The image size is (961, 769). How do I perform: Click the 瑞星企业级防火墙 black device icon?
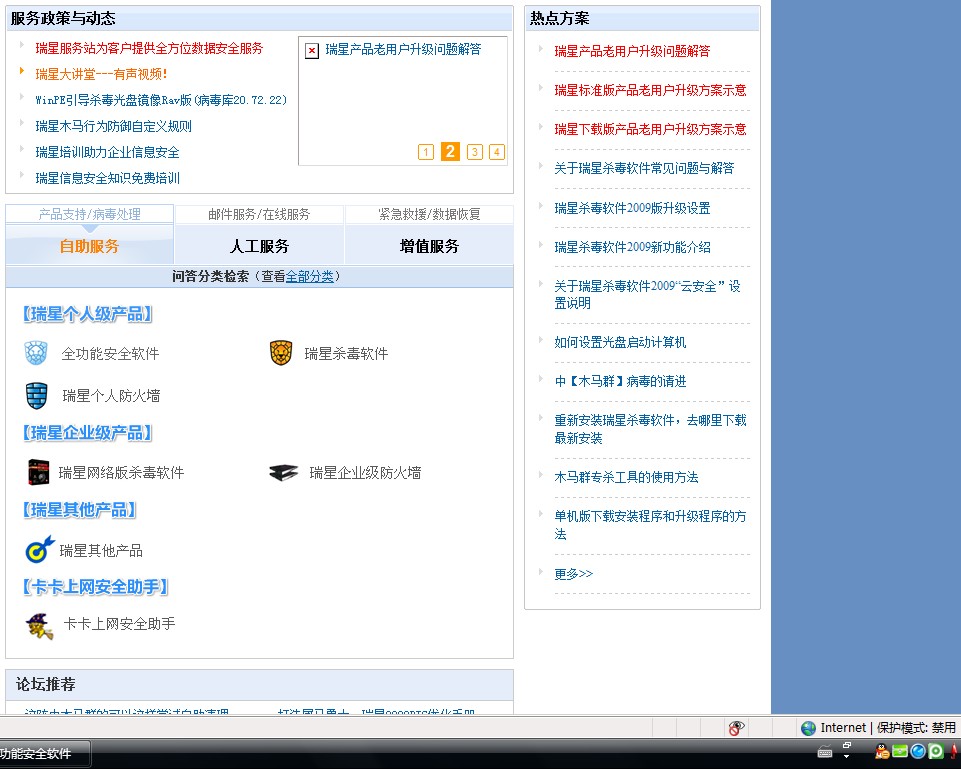283,472
